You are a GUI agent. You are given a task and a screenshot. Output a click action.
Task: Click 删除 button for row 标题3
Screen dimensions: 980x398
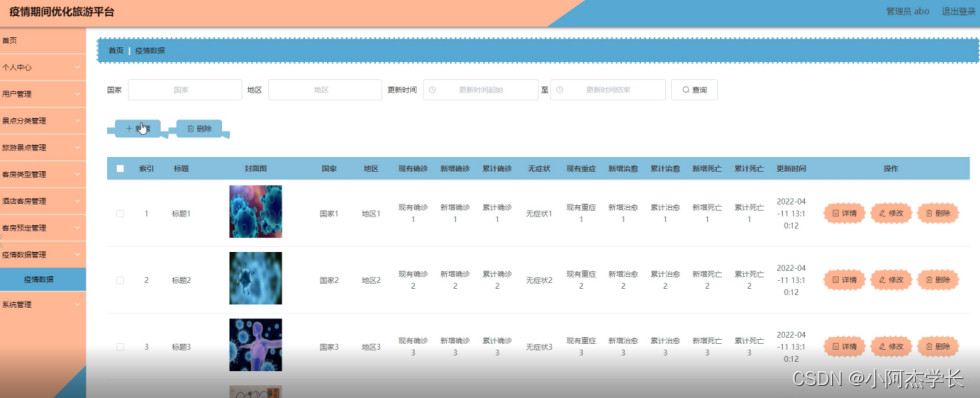(x=938, y=347)
